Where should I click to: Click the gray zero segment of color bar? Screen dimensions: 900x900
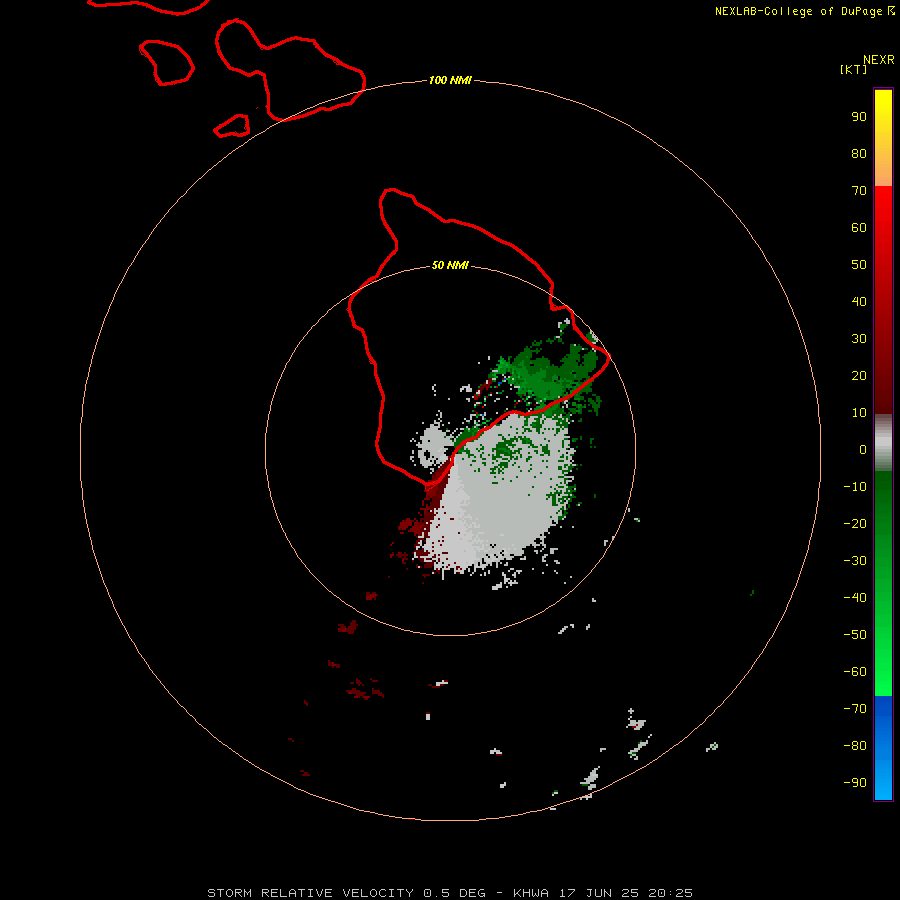pos(883,443)
